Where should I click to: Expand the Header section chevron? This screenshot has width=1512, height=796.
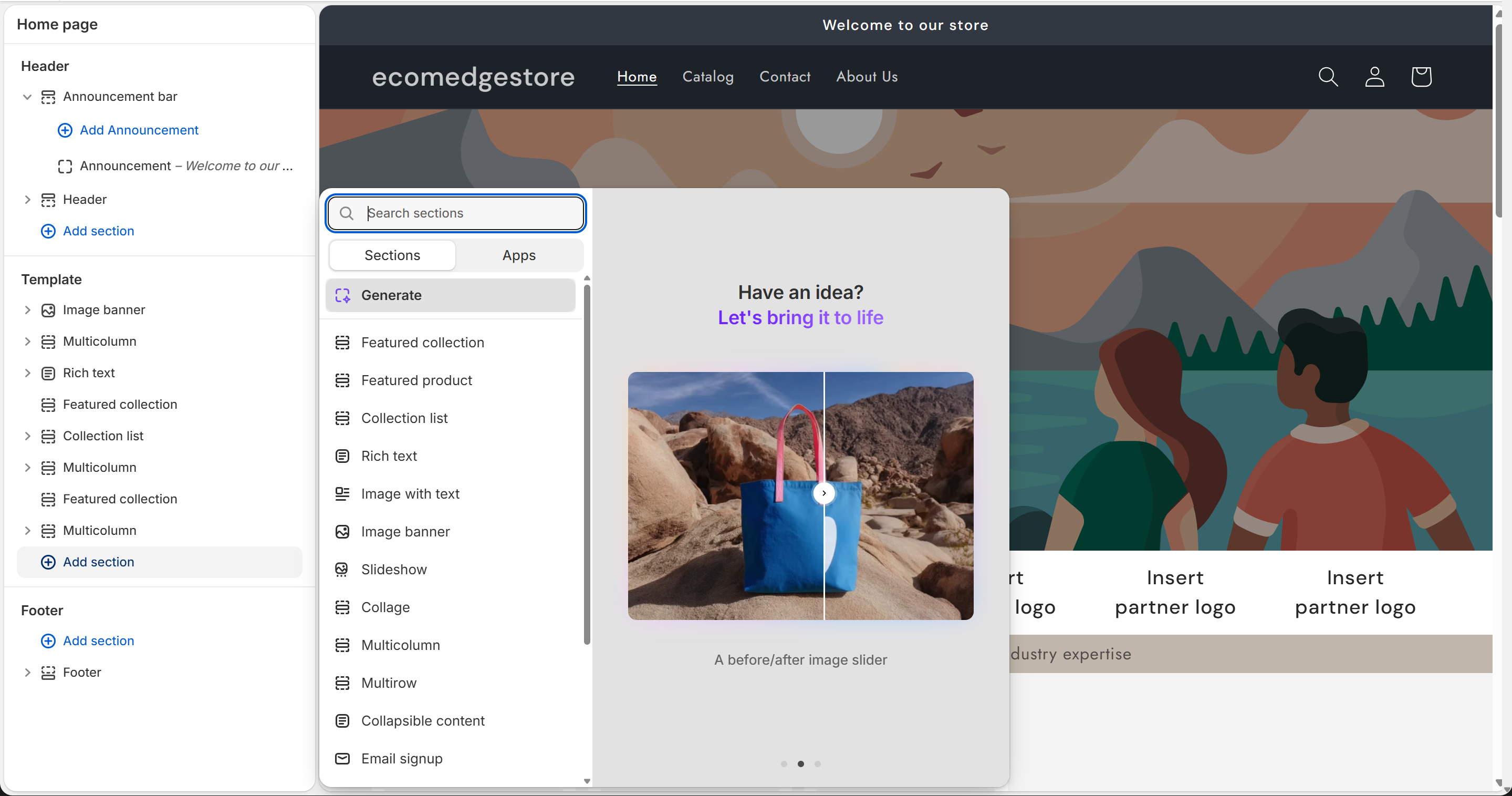(27, 200)
